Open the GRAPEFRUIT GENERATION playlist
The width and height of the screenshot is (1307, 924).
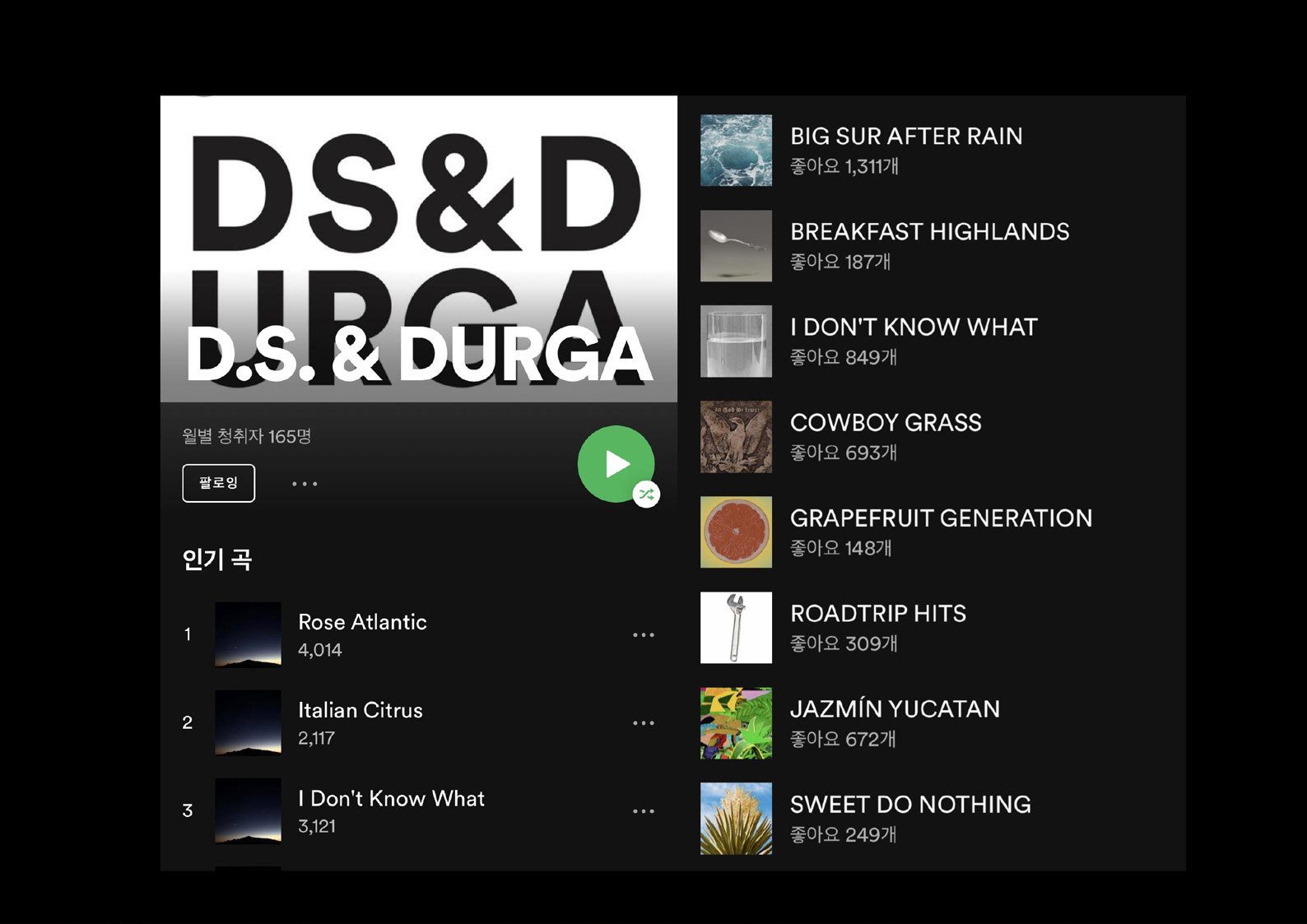tap(942, 518)
